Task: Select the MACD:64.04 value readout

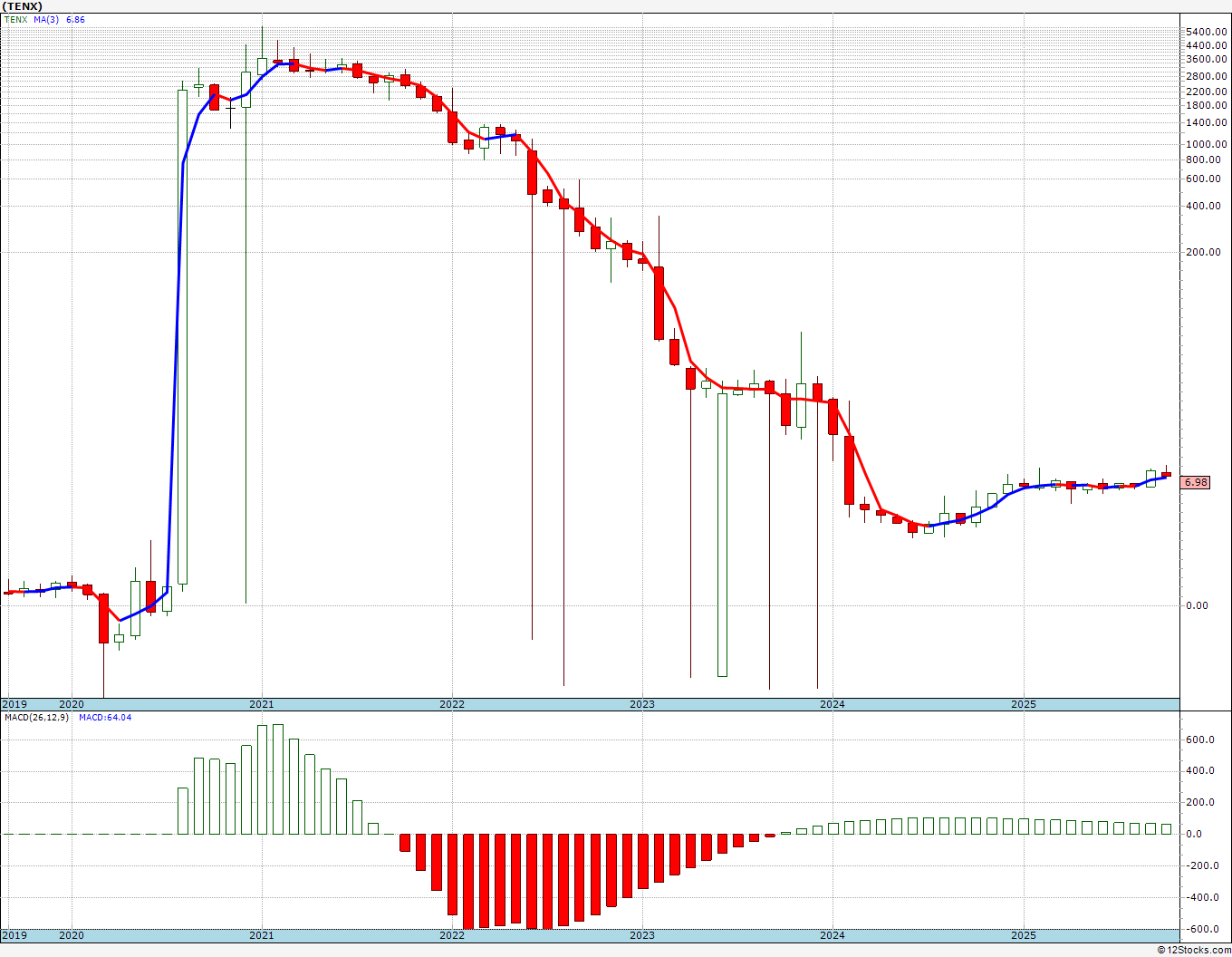Action: [x=105, y=718]
